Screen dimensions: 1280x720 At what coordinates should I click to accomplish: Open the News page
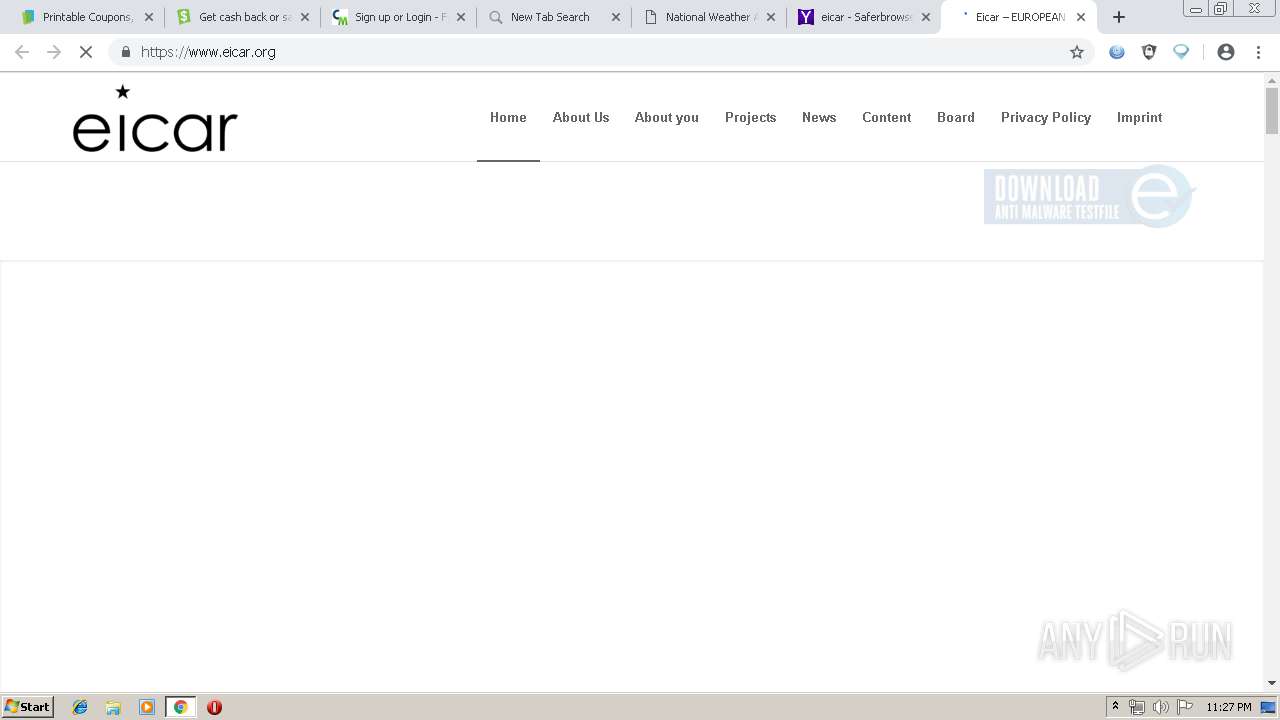pyautogui.click(x=819, y=117)
